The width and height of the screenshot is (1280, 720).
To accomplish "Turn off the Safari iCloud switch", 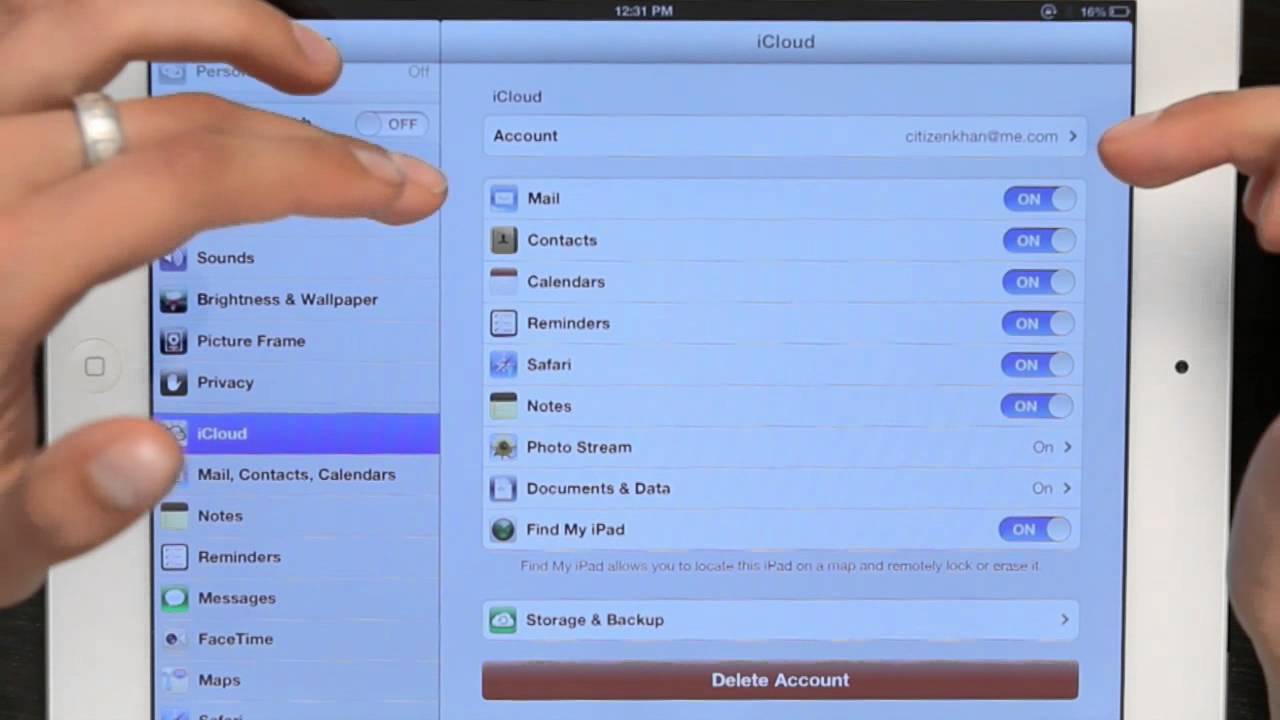I will 1038,365.
